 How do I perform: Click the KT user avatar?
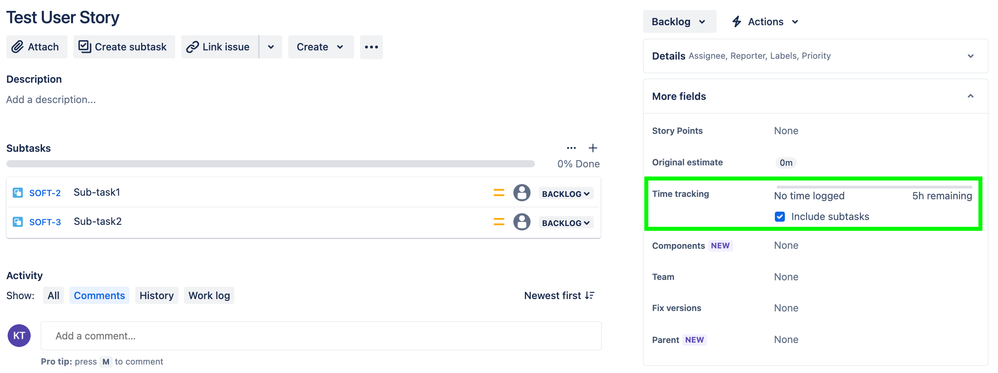20,335
